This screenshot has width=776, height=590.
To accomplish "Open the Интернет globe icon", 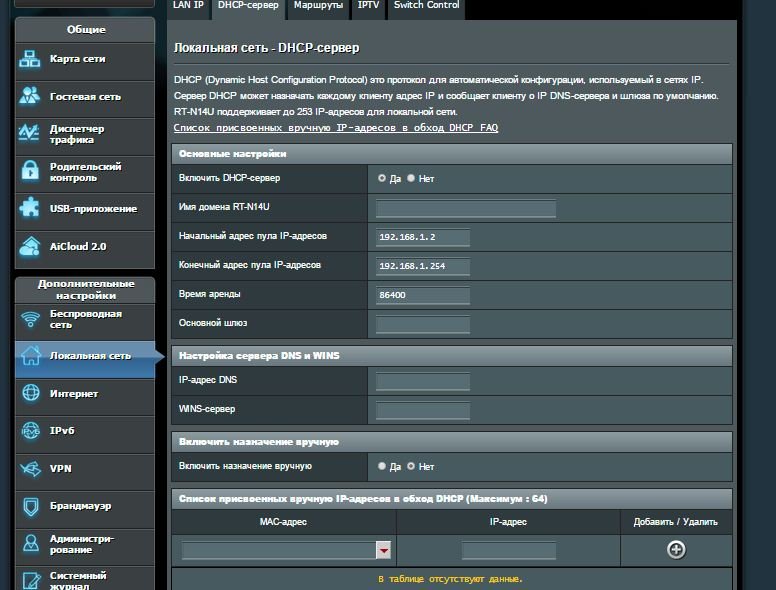I will [x=30, y=394].
